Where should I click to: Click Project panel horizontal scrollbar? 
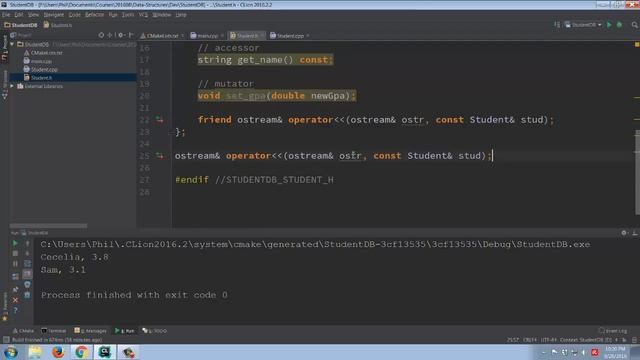pos(48,225)
